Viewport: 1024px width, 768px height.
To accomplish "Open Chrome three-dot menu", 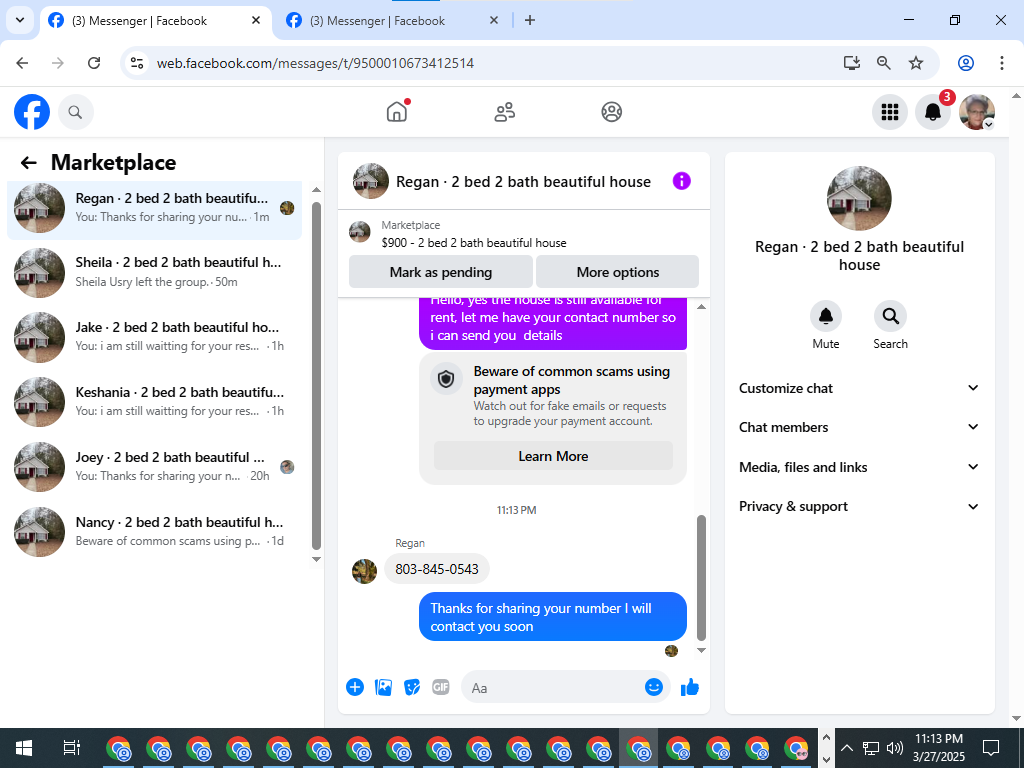I will click(x=1002, y=63).
